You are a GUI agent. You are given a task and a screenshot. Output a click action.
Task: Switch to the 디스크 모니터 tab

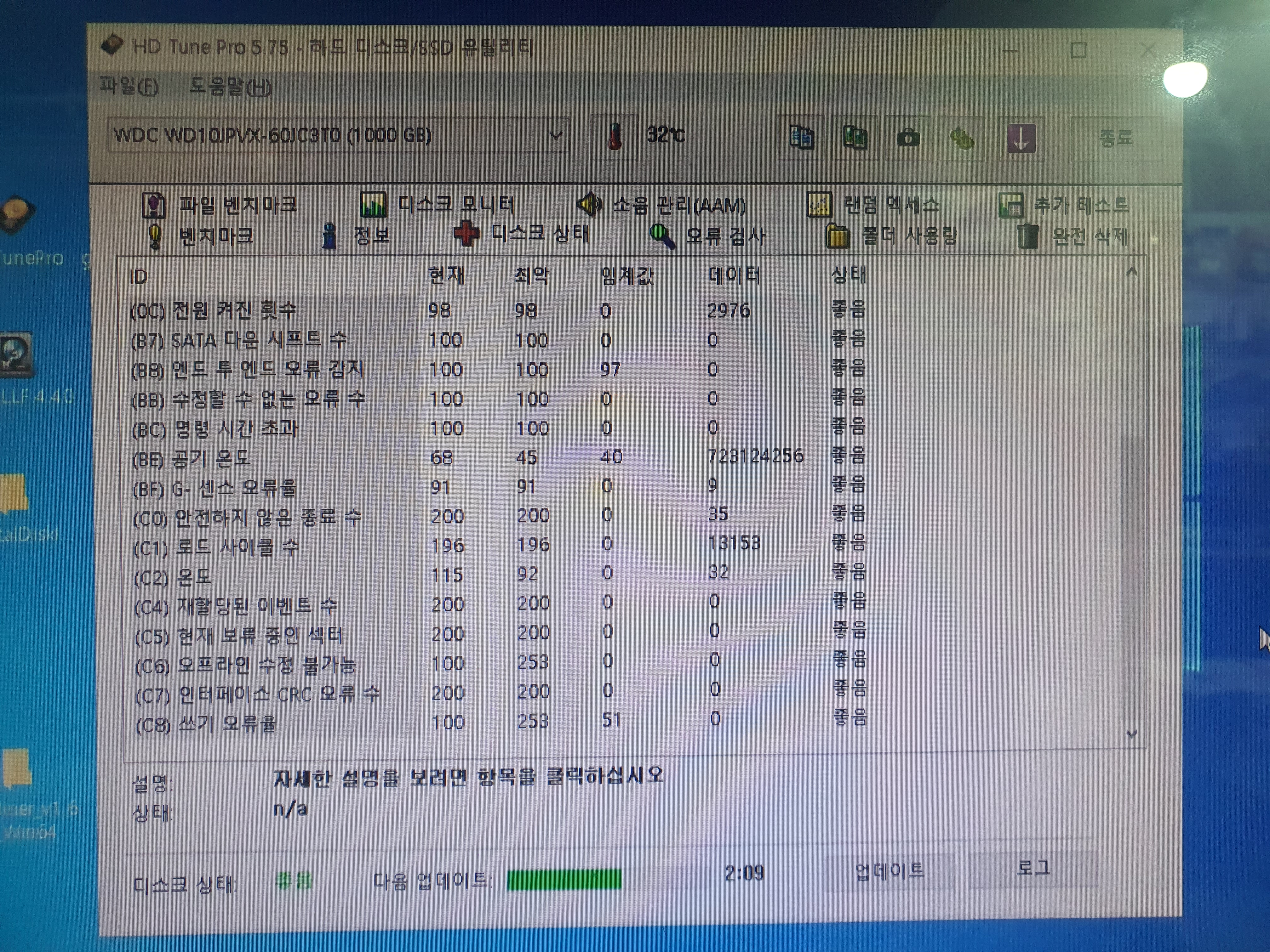(x=437, y=204)
